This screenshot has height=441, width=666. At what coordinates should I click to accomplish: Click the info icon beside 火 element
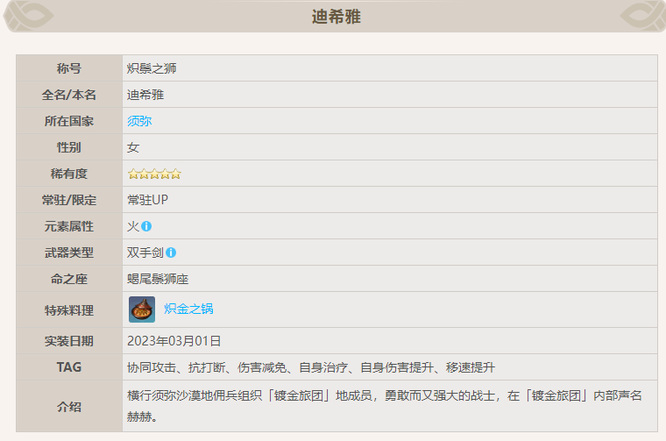(x=146, y=227)
